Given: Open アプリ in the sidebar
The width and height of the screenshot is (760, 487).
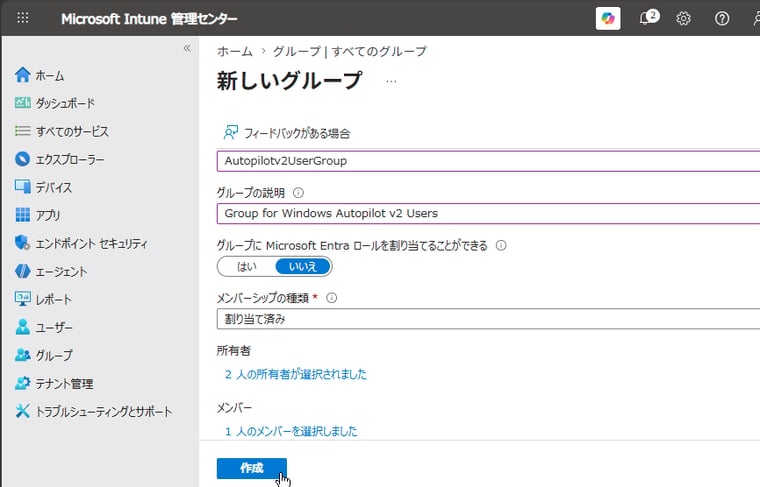Looking at the screenshot, I should (48, 215).
